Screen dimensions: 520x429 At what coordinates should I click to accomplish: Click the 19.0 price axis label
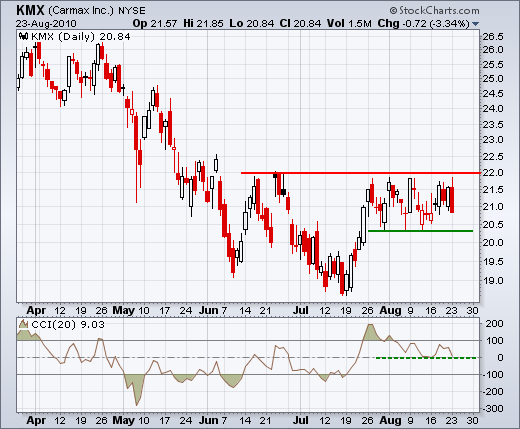tap(493, 281)
